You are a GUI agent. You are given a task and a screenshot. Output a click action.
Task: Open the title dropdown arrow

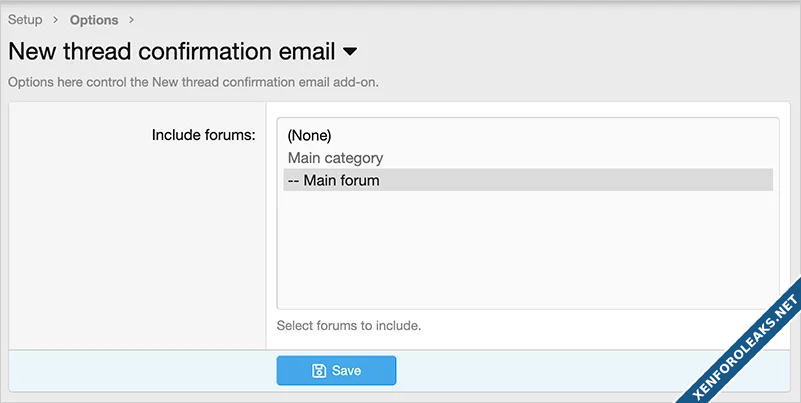tap(350, 51)
